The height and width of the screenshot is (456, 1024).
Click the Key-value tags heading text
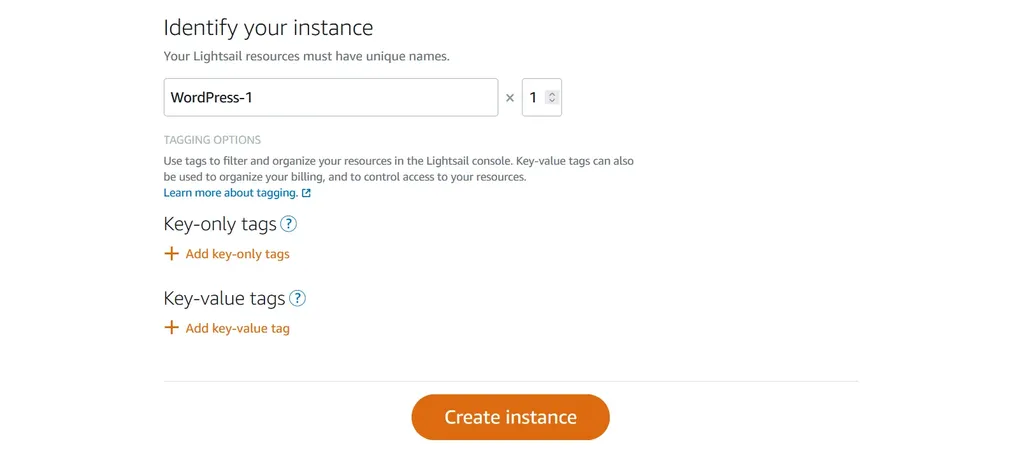coord(224,299)
